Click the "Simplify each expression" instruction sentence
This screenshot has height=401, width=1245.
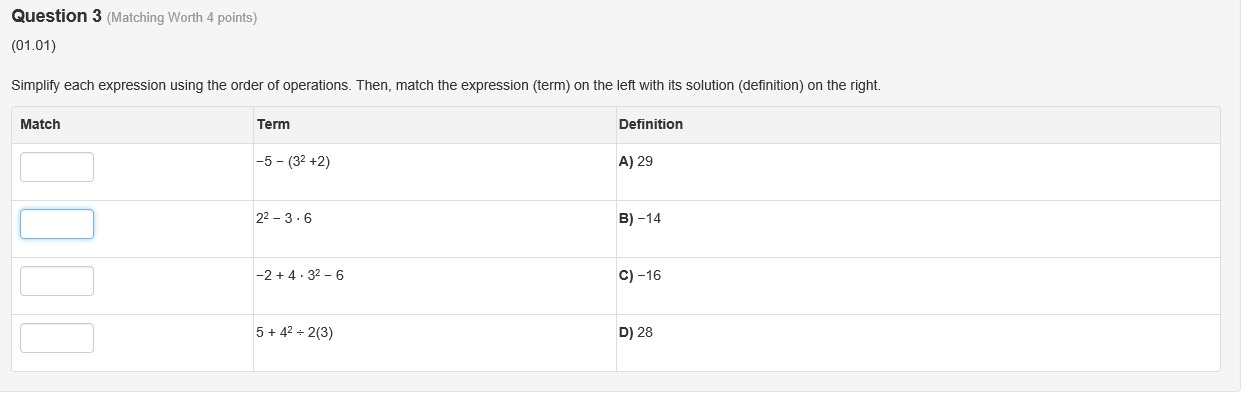(180, 85)
